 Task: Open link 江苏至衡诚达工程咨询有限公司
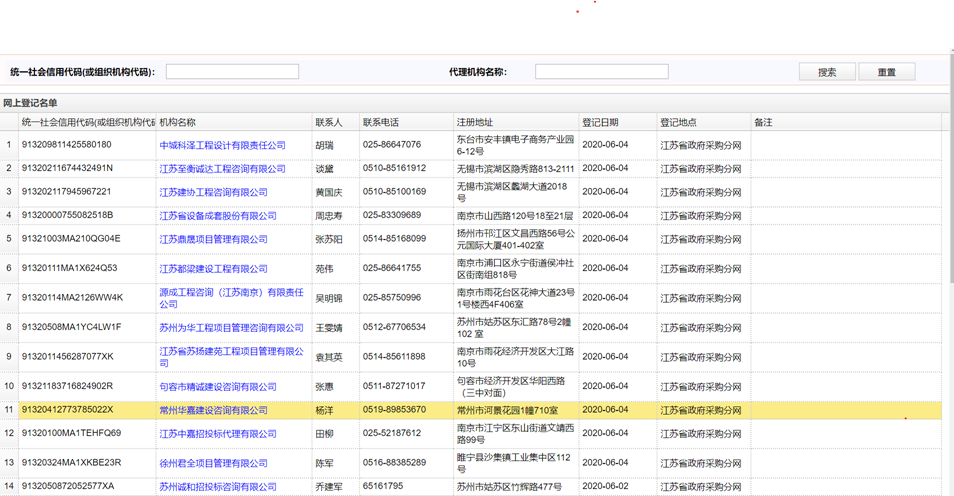point(223,169)
